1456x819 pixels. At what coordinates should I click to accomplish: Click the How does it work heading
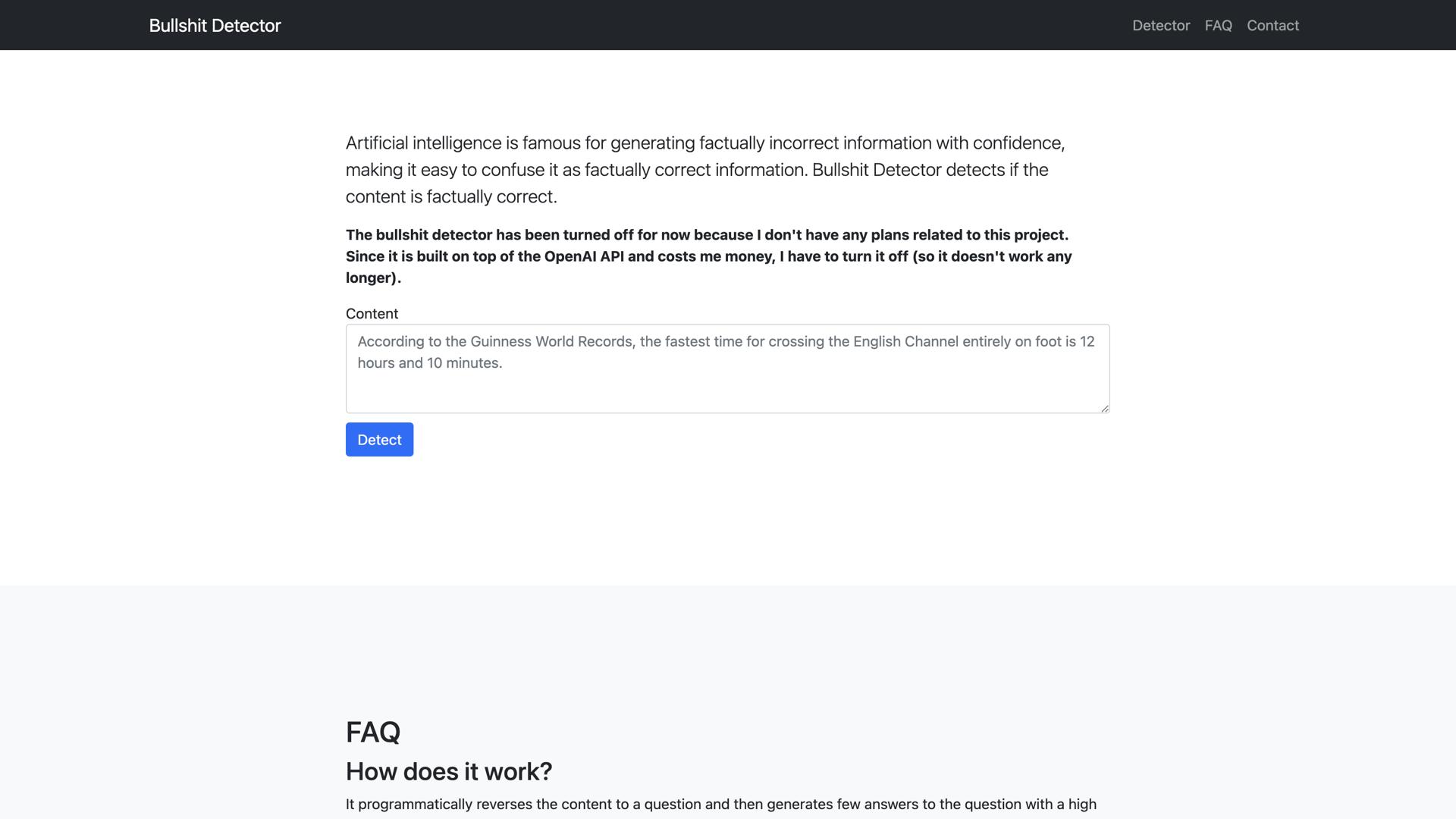coord(448,770)
